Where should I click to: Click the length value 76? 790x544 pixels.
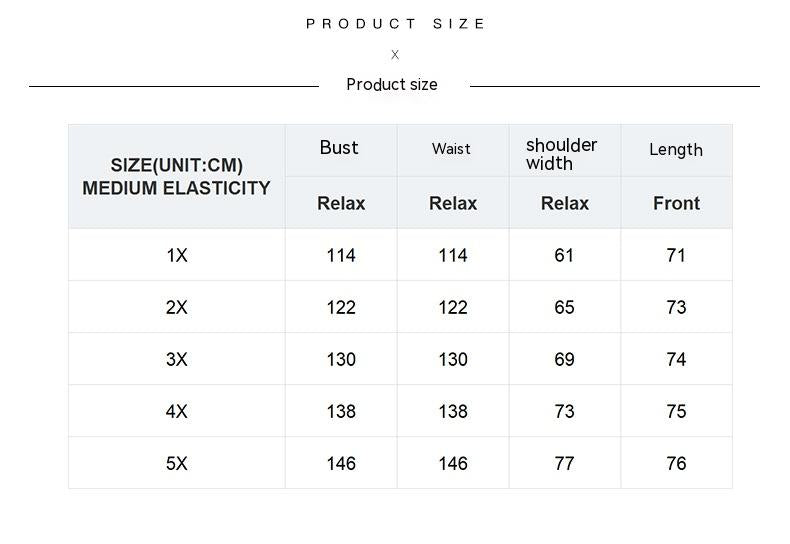point(676,464)
